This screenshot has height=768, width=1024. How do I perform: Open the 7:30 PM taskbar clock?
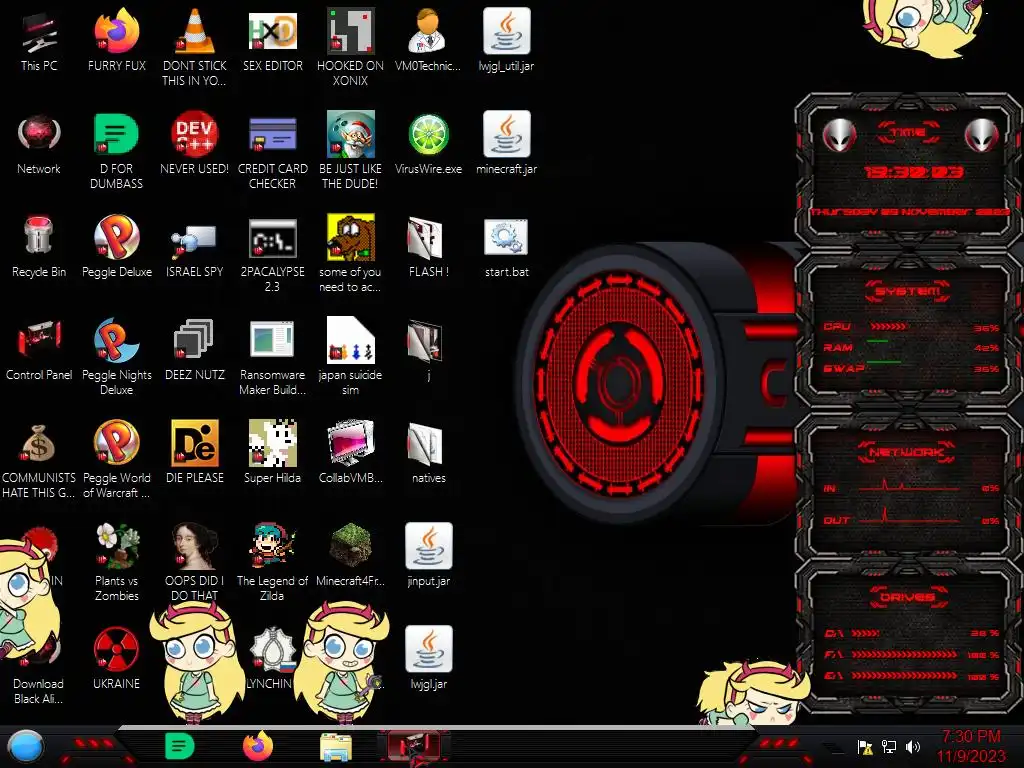(x=971, y=746)
